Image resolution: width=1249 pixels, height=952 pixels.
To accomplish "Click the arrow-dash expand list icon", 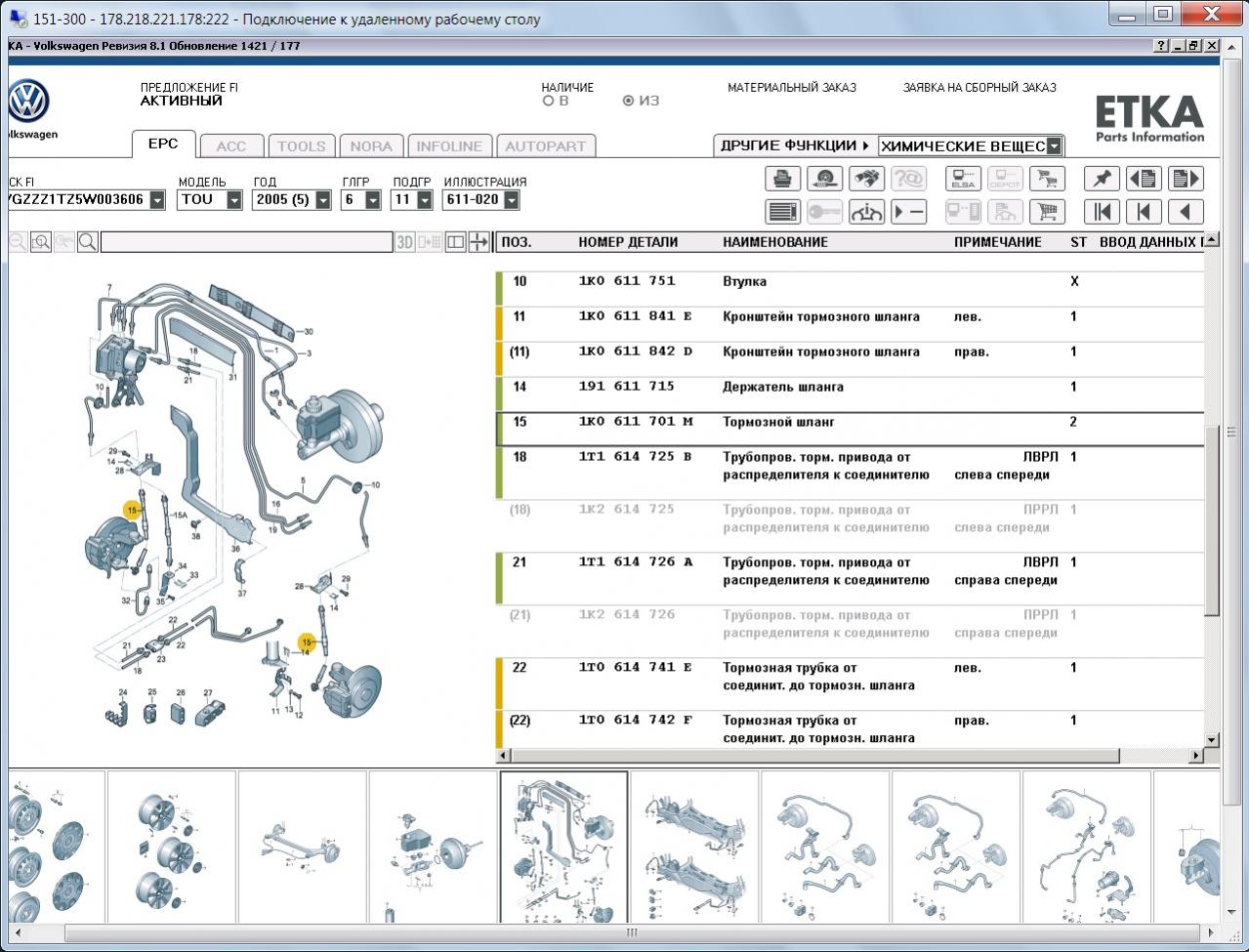I will tap(908, 211).
